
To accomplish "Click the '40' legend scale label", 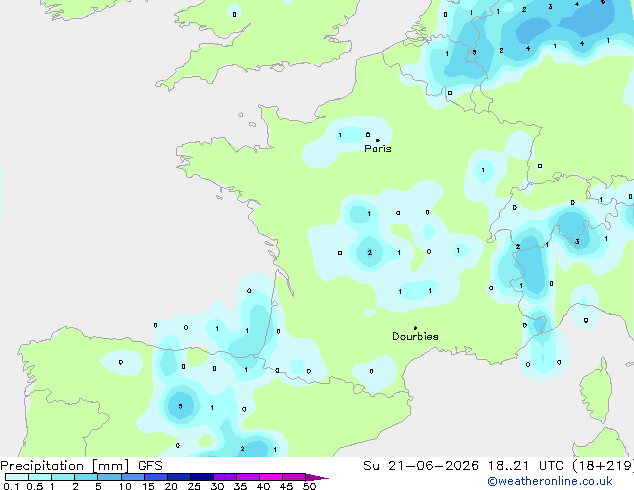I will coord(263,486).
